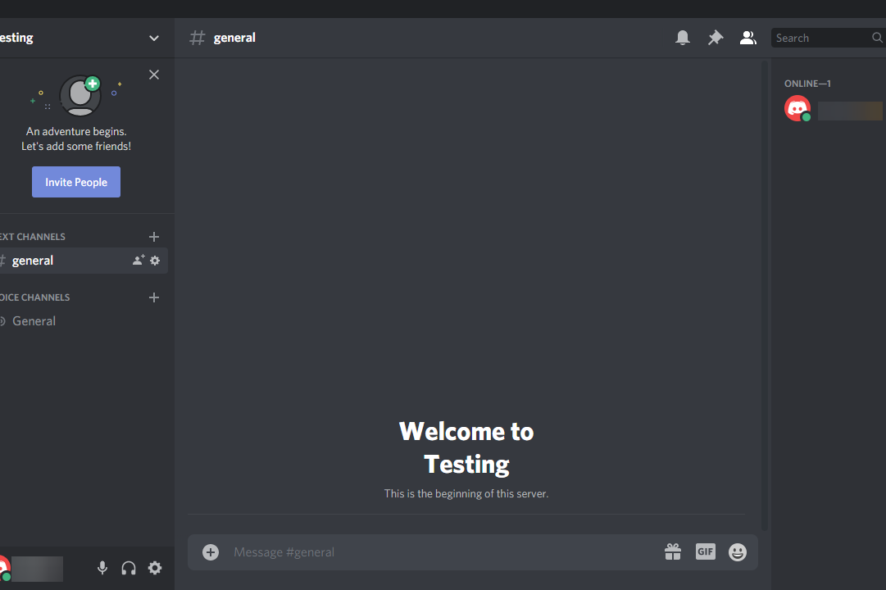Viewport: 886px width, 590px height.
Task: Click attach file plus button
Action: 210,552
